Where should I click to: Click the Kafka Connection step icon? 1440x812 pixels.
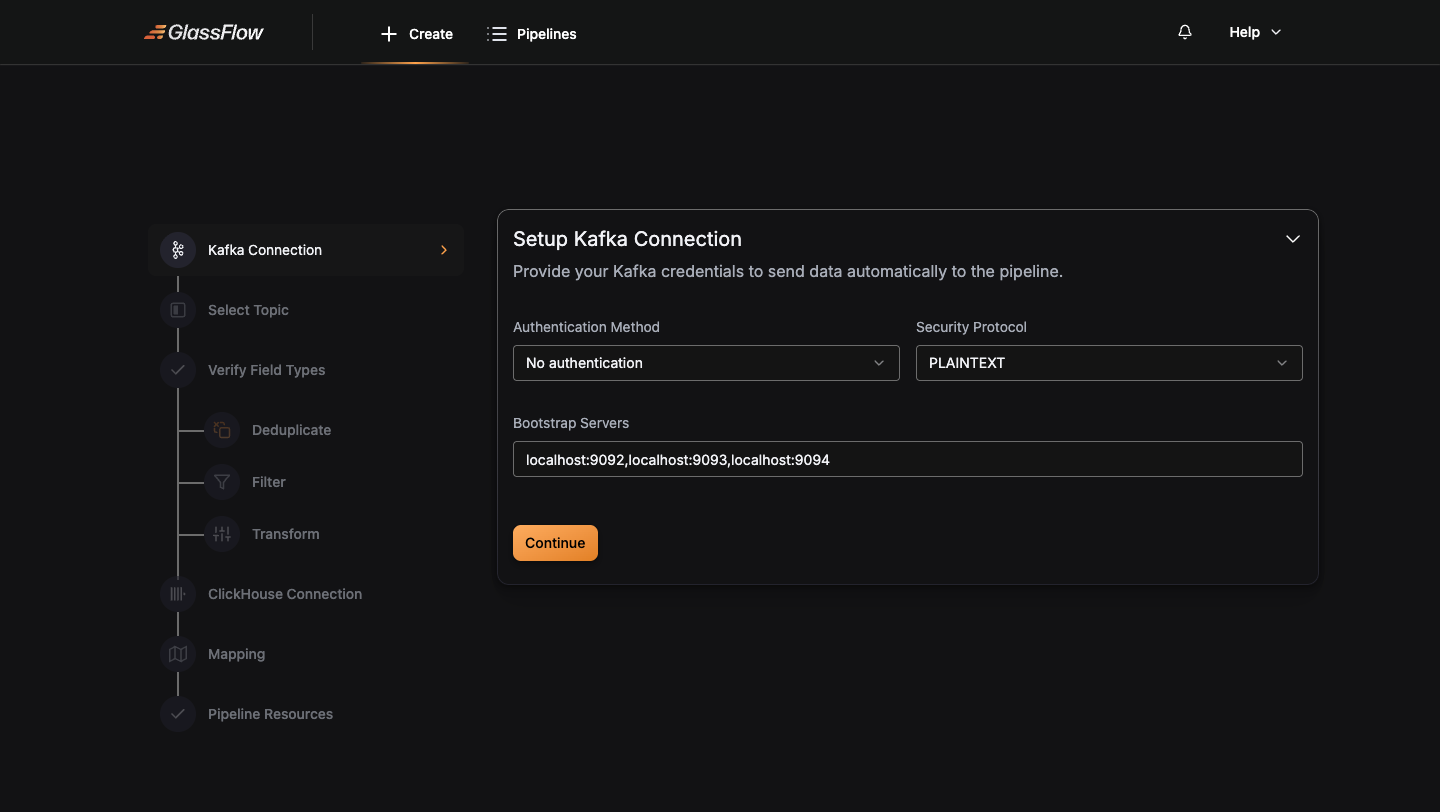(x=178, y=250)
